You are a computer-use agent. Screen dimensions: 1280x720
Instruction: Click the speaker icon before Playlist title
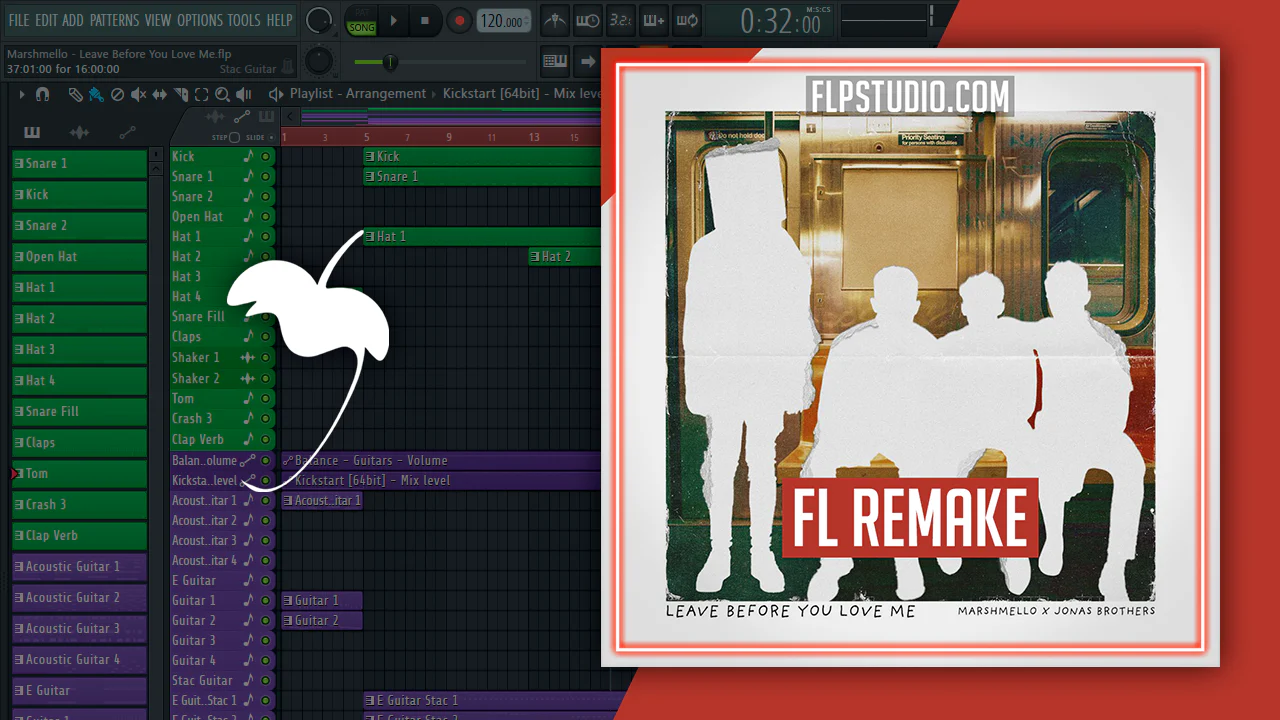pos(276,94)
